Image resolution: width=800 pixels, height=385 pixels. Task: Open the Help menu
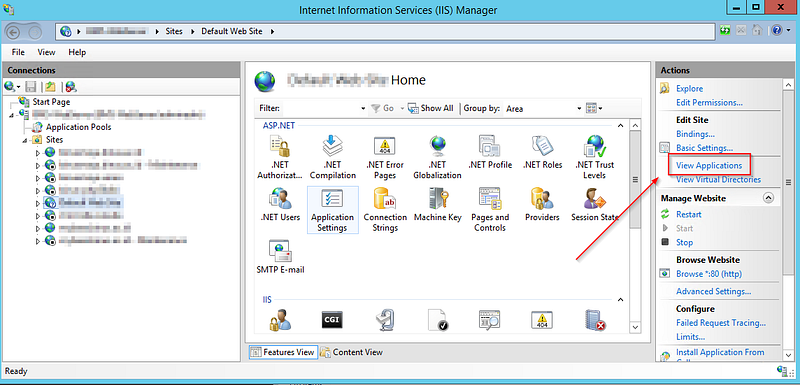[x=77, y=52]
